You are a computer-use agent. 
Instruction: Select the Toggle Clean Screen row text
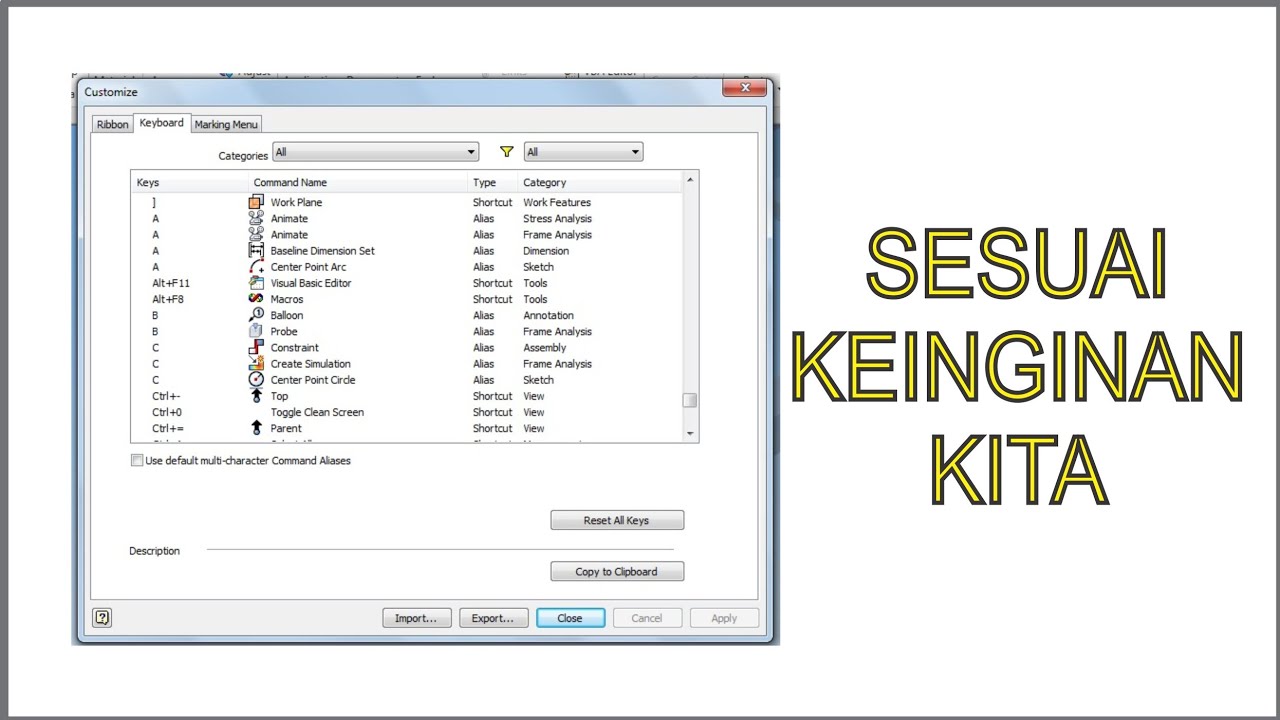(x=317, y=412)
